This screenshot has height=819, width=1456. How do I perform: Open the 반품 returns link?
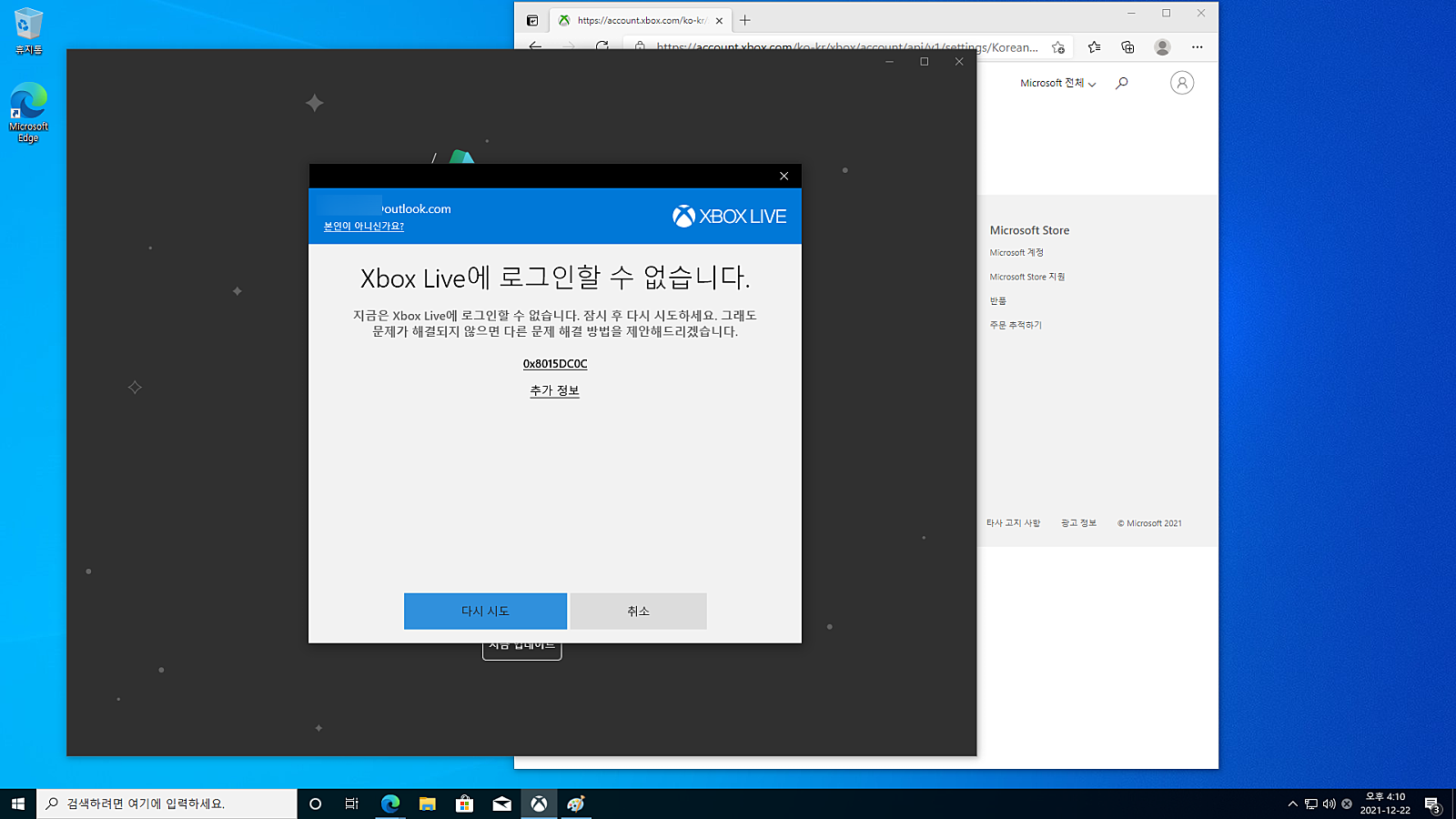(998, 301)
